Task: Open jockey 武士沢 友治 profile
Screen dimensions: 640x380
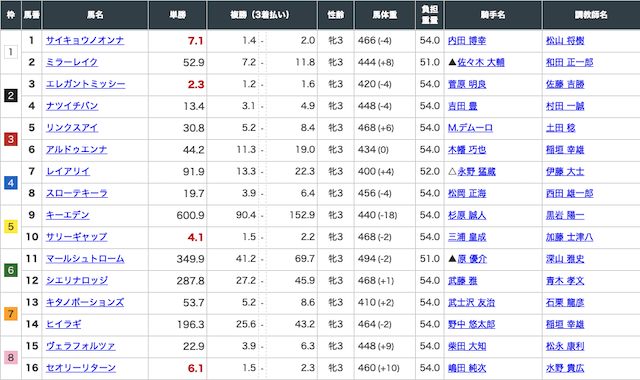Action: (x=471, y=302)
